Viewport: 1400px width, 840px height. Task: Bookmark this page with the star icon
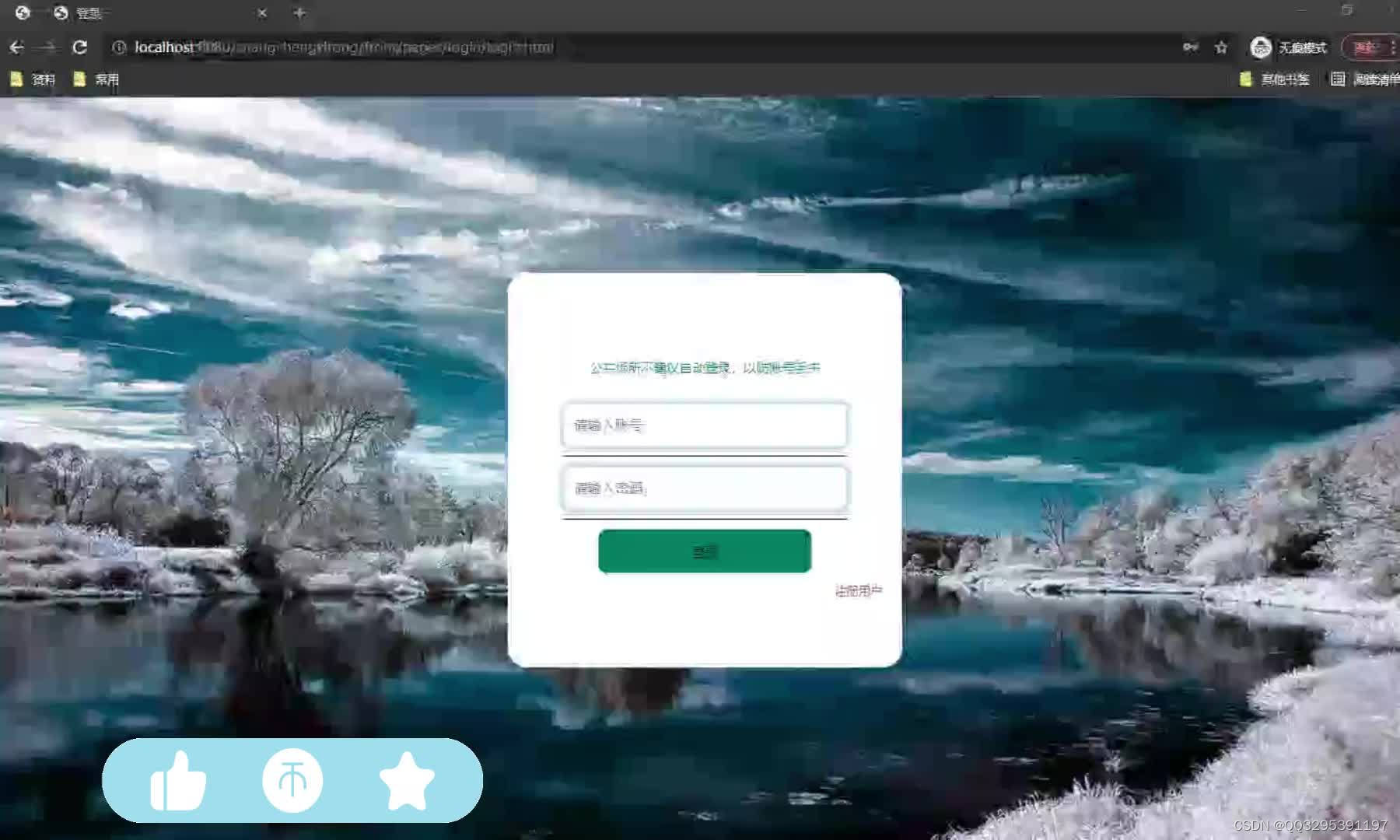tap(1221, 47)
